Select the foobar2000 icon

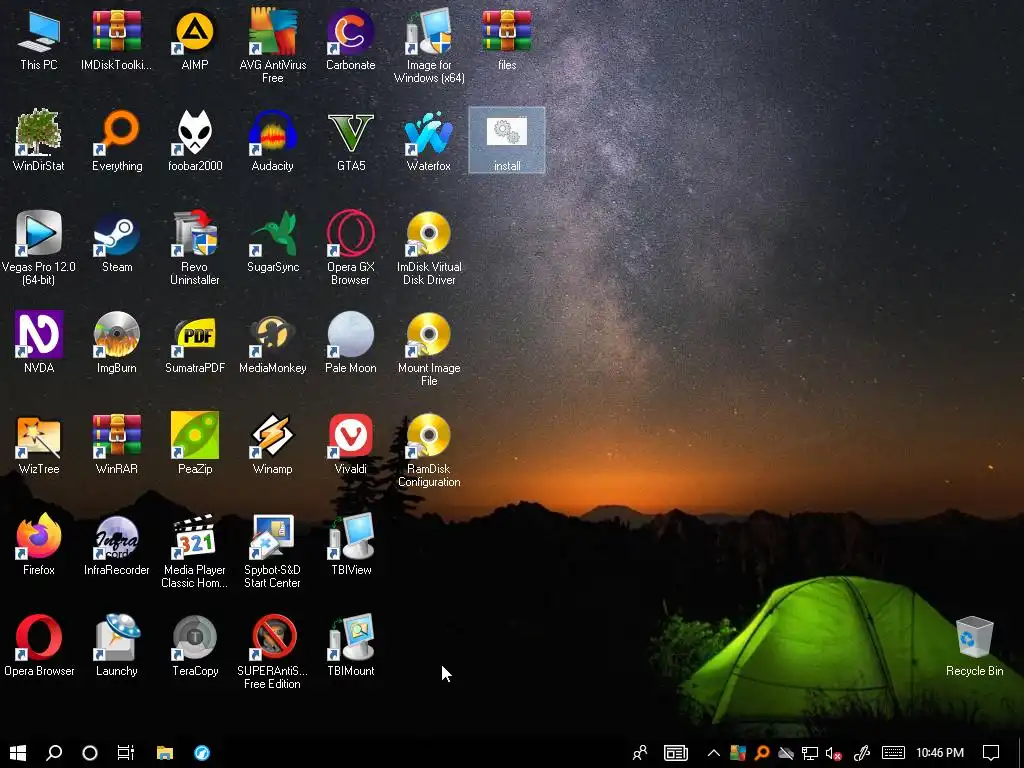[x=195, y=133]
